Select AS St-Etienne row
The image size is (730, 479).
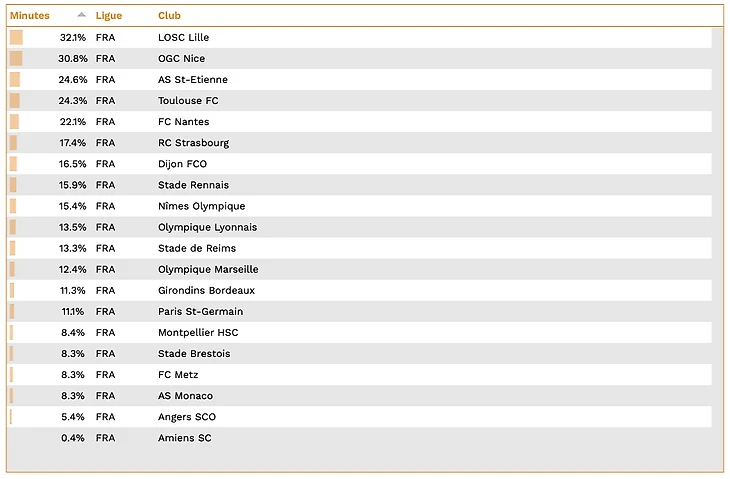pyautogui.click(x=359, y=80)
